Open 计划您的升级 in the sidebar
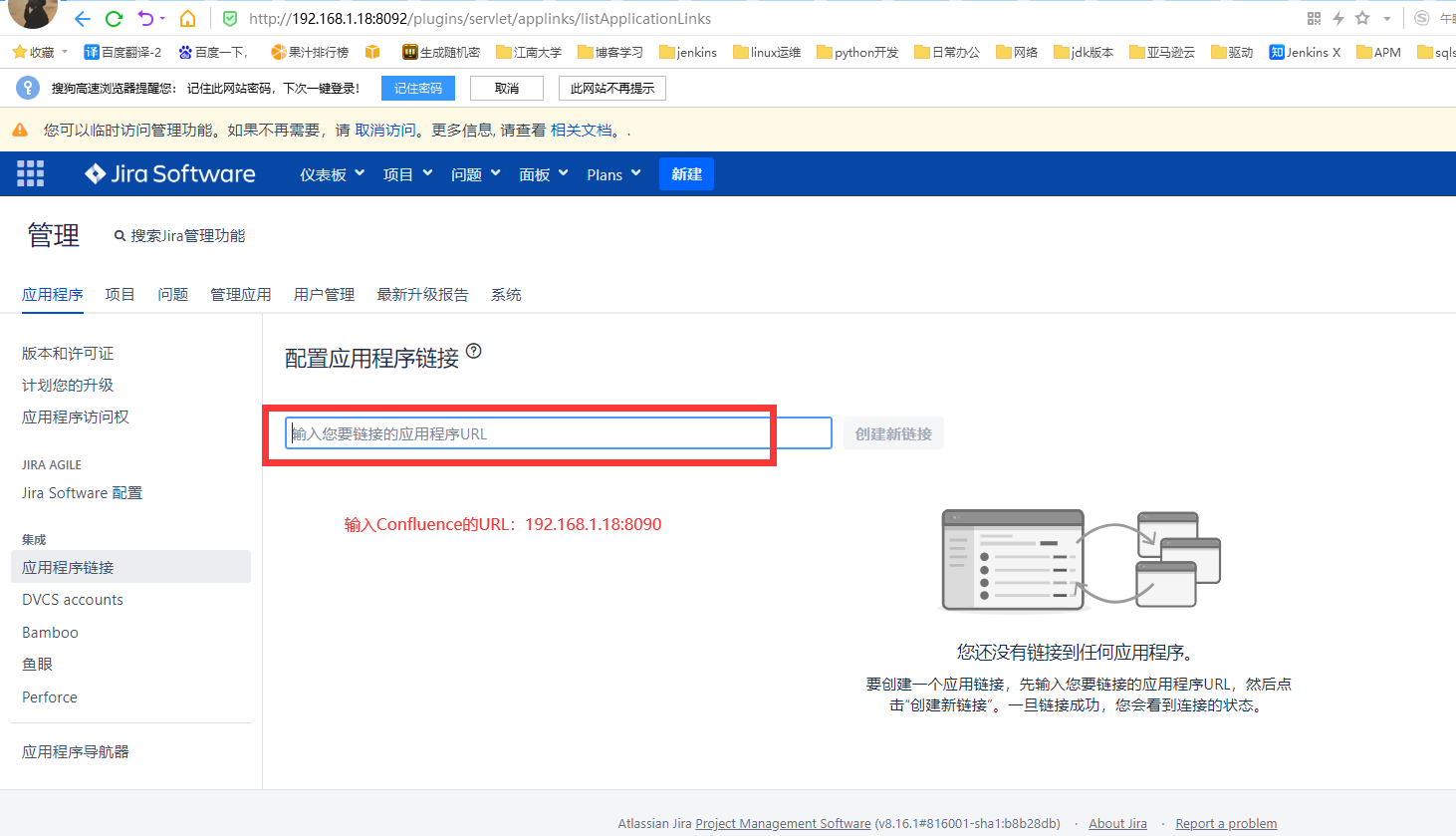Viewport: 1456px width, 836px height. pyautogui.click(x=68, y=385)
